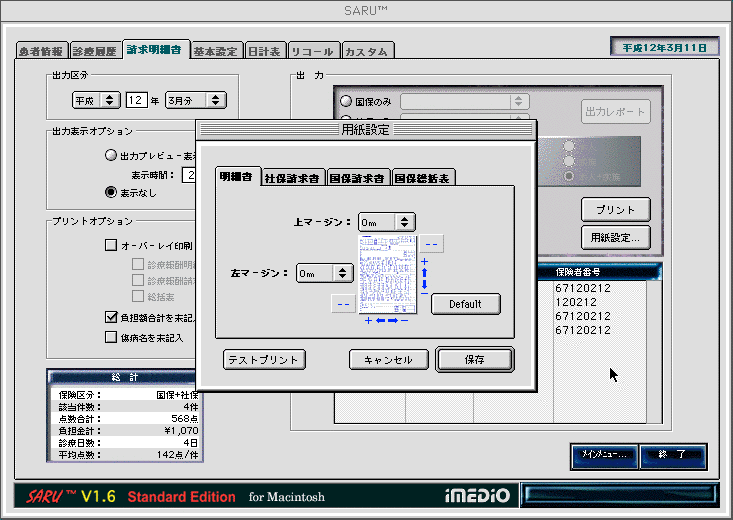Click the 用紙設定... button in main window
Viewport: 733px width, 520px height.
click(x=616, y=238)
